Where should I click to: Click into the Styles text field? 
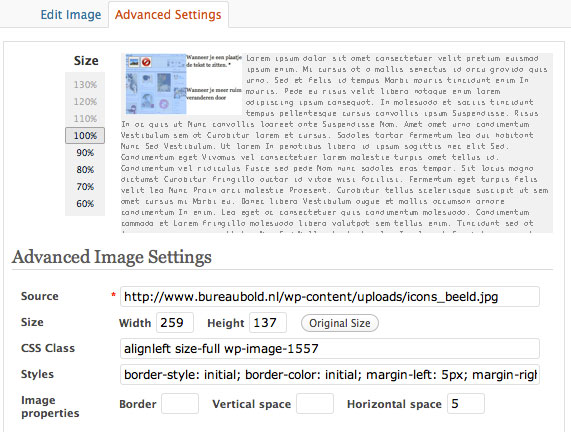point(330,374)
